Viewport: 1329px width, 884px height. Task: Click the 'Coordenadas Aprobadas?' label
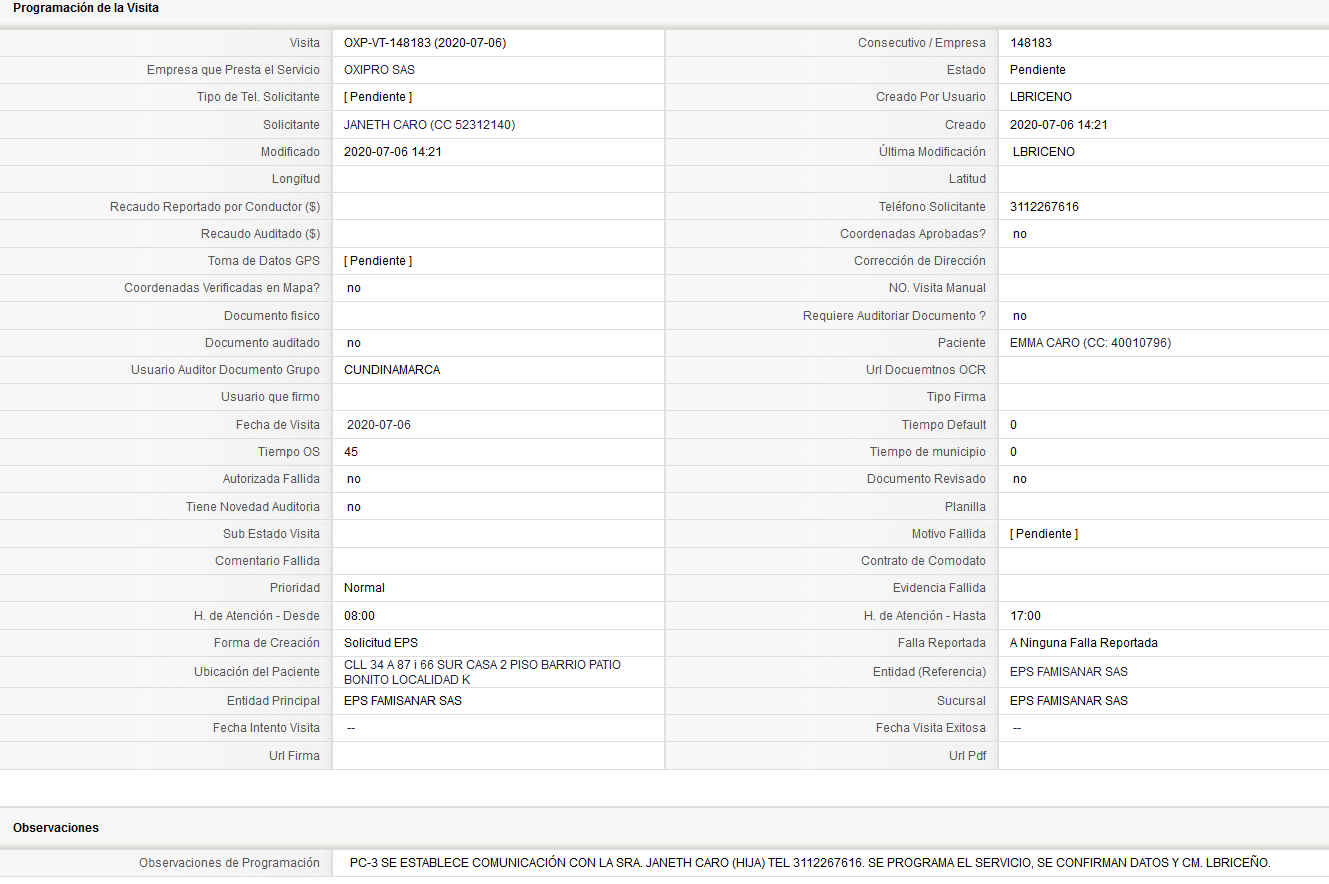click(913, 234)
